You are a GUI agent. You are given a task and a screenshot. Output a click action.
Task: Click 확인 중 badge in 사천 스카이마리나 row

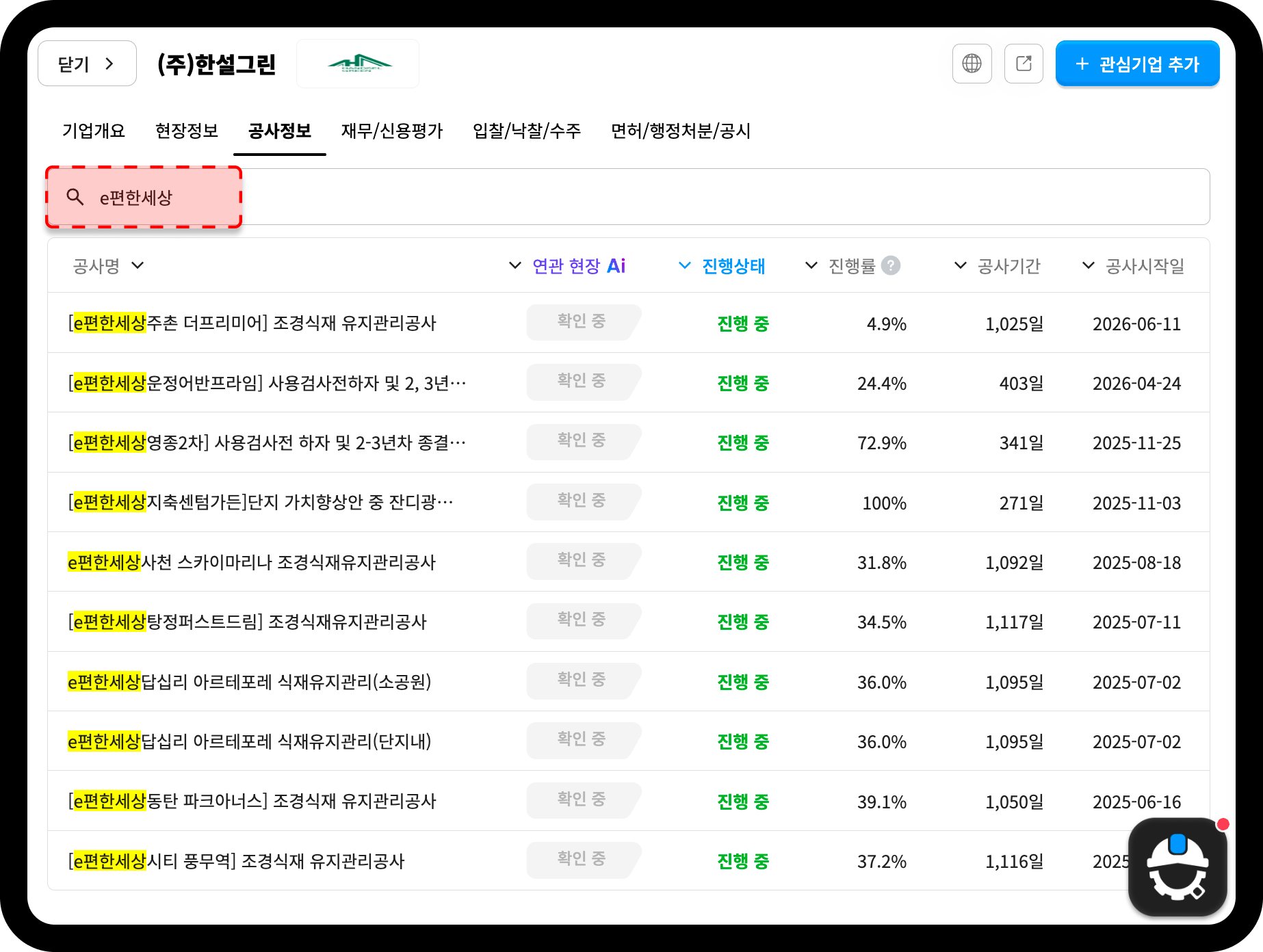coord(583,561)
